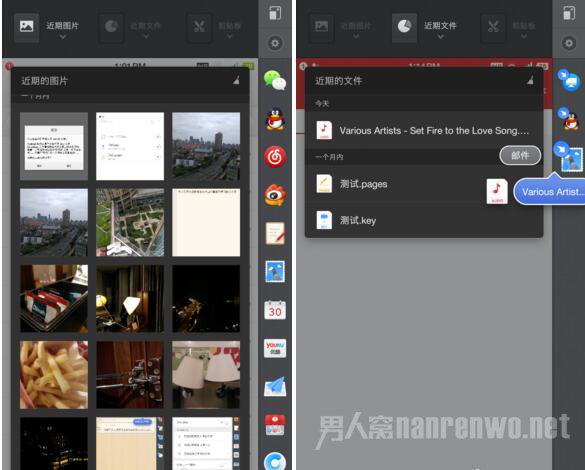Tap the Weibo icon in the sidebar
585x470 pixels.
tap(275, 195)
